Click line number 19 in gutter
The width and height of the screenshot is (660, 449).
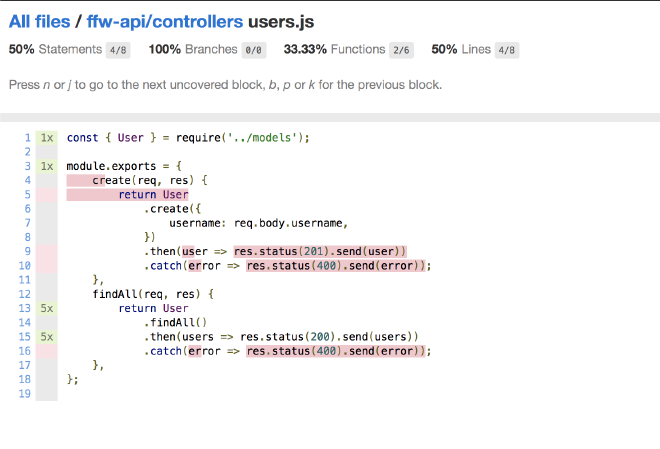point(24,394)
